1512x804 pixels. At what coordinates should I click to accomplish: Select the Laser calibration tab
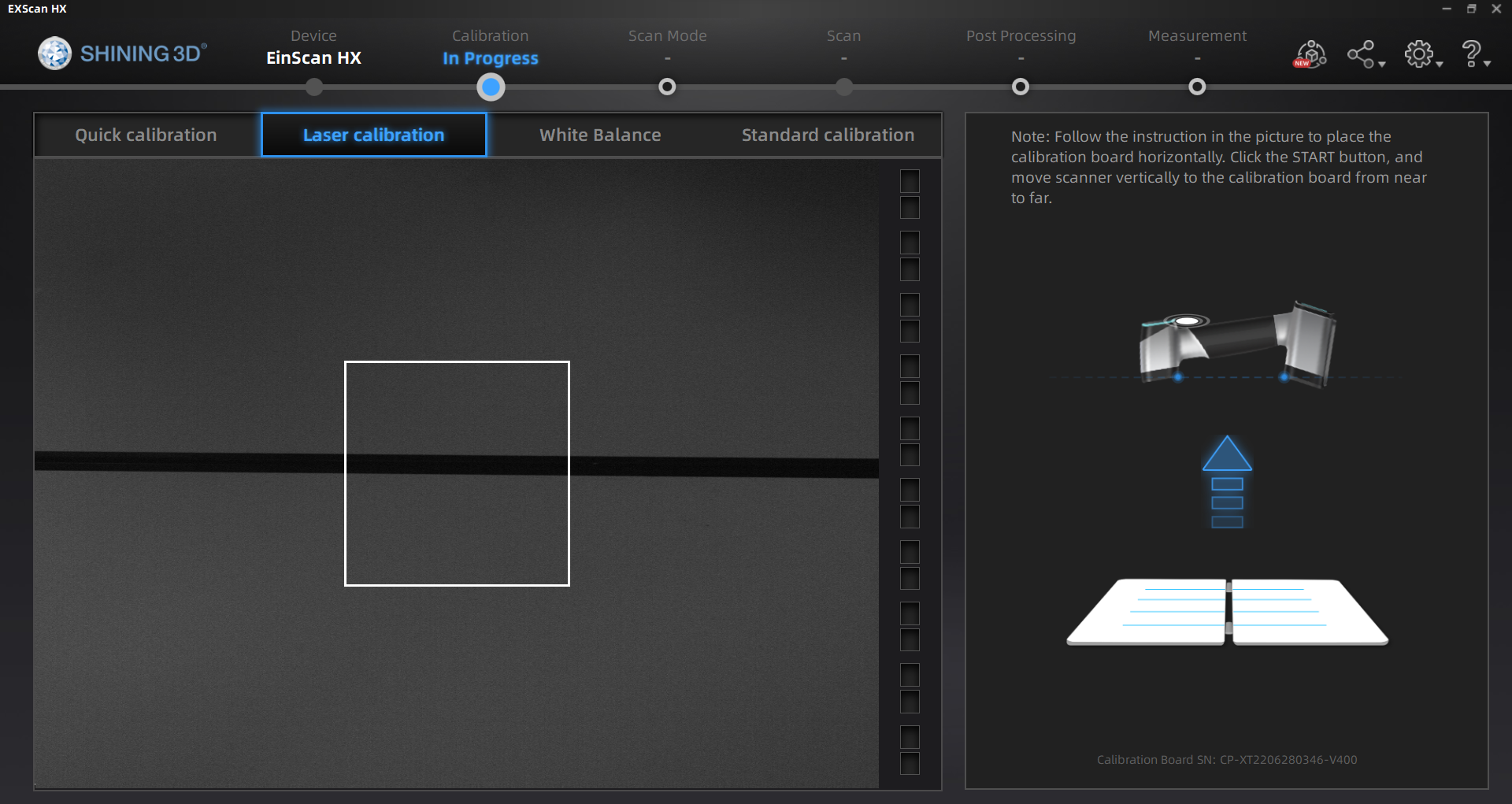point(374,135)
